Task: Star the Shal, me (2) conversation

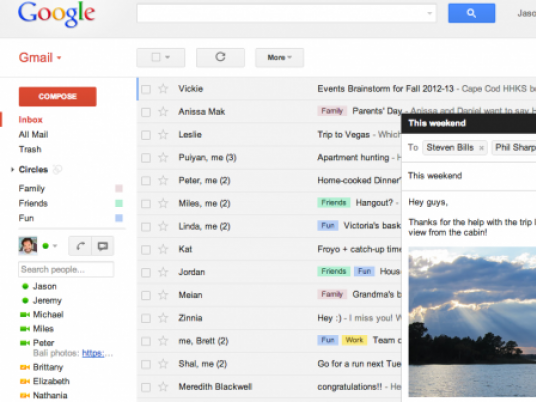Action: [163, 364]
